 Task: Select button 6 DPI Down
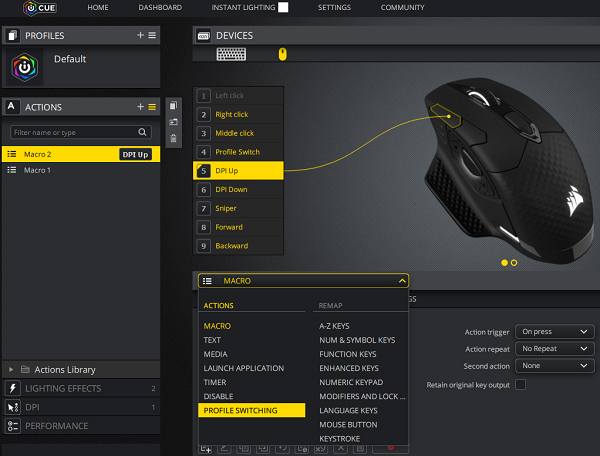(238, 189)
